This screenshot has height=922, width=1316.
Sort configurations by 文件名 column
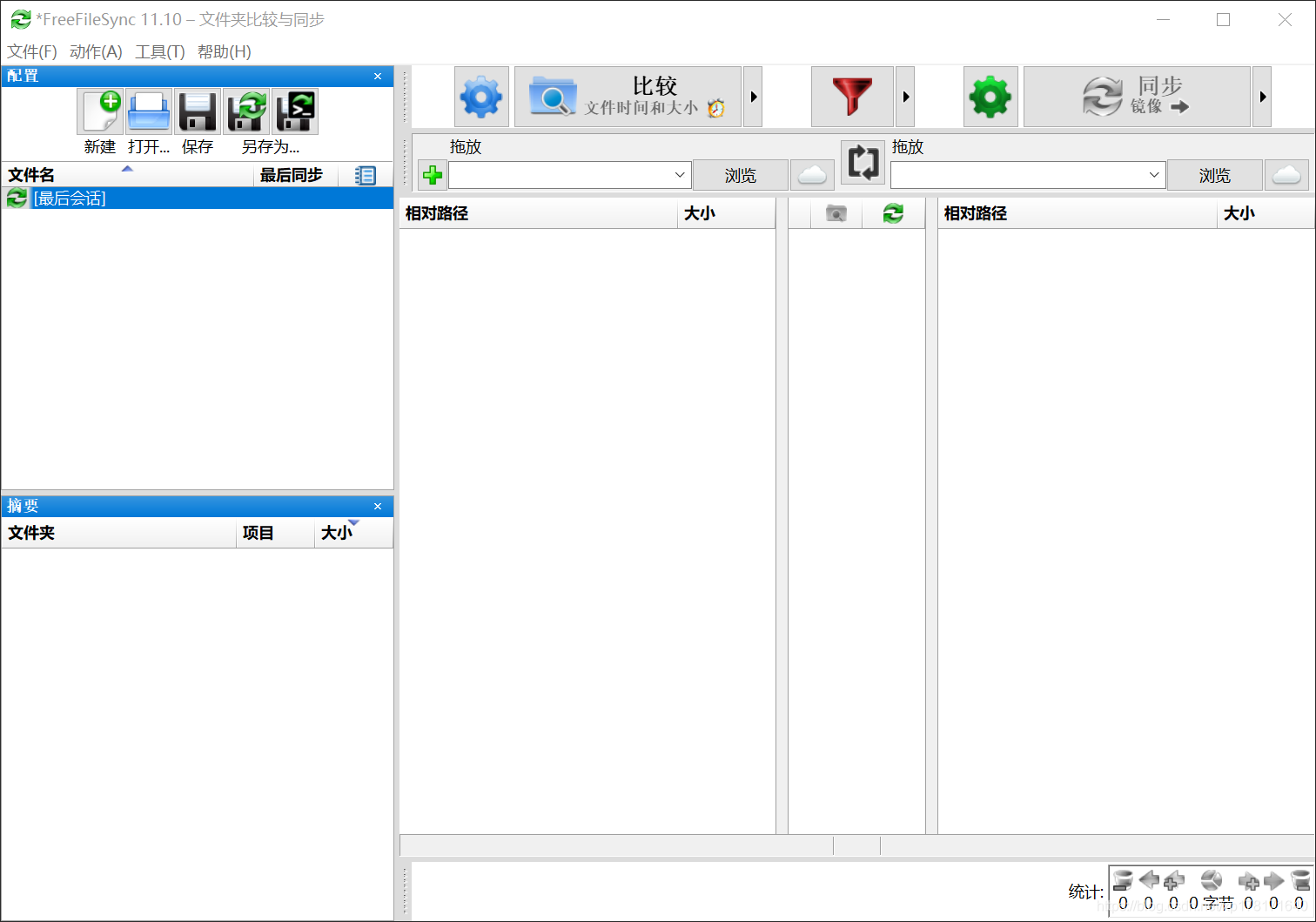[x=128, y=175]
